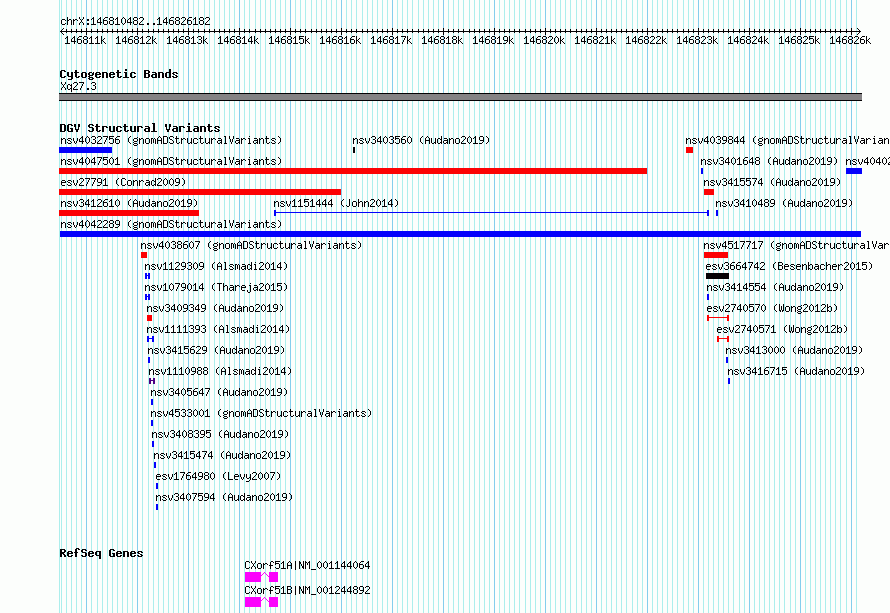The width and height of the screenshot is (890, 613).
Task: Click the magenta CXorf51B gene glyph
Action: [x=261, y=602]
